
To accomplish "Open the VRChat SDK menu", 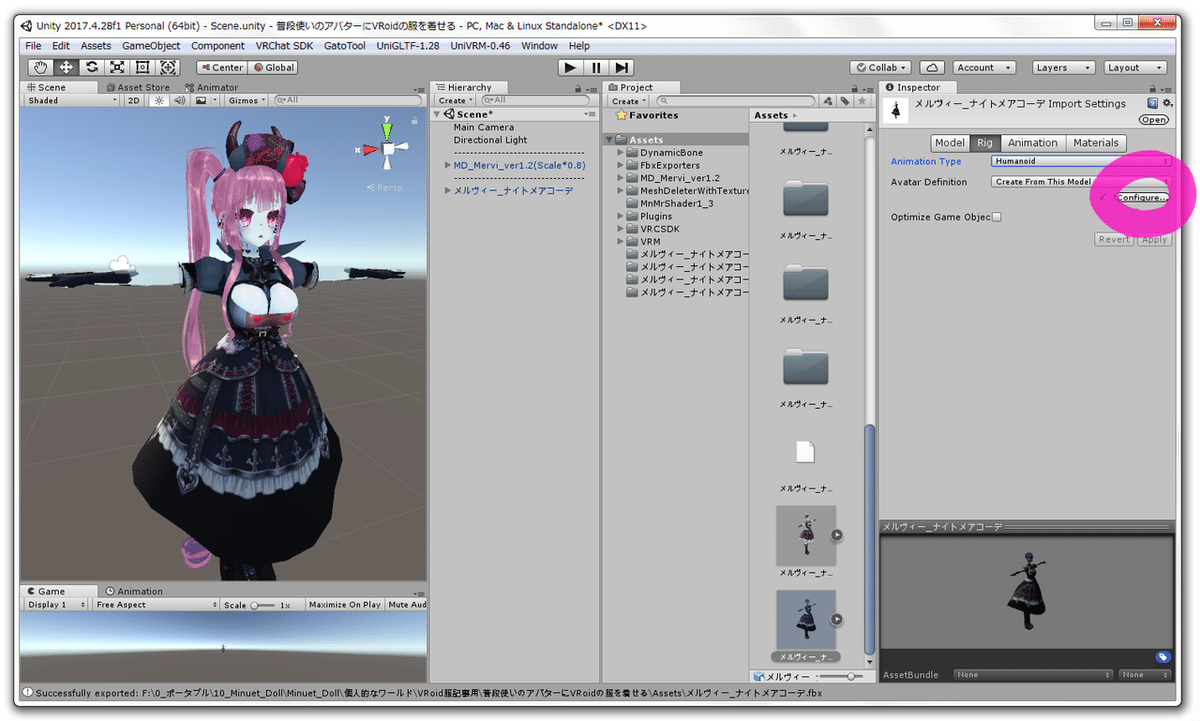I will [x=284, y=46].
